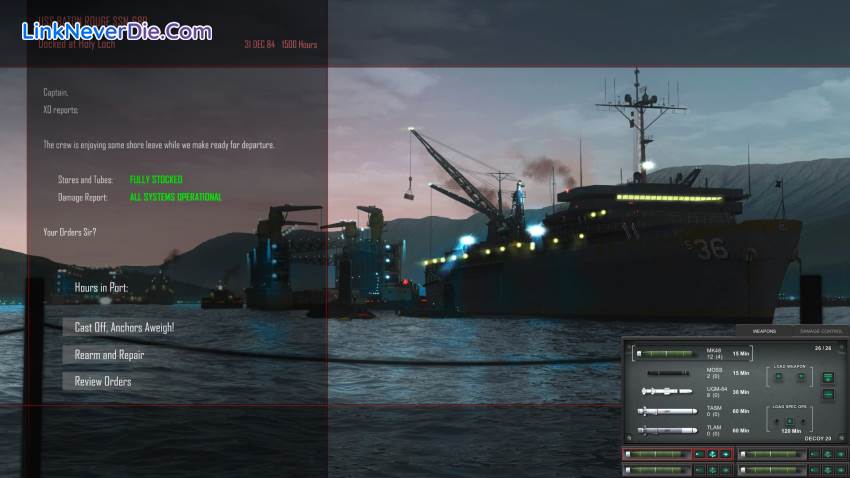Click first control icon of bottom-right tube
The image size is (850, 478).
tap(814, 469)
